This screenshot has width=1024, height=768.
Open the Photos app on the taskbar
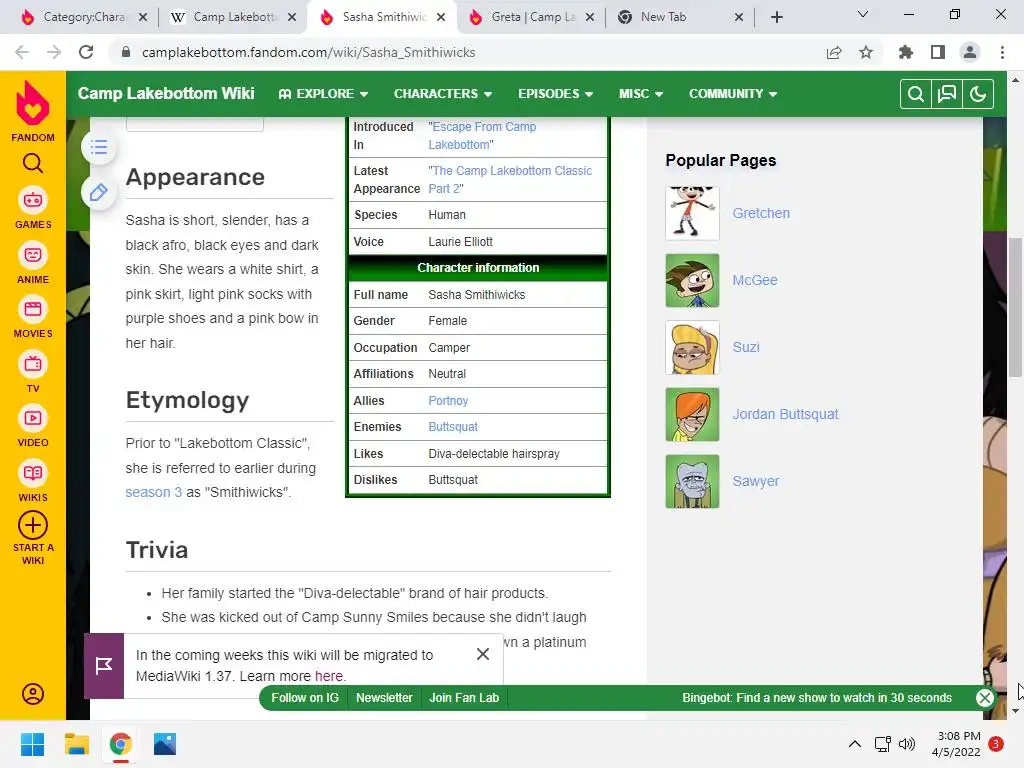tap(165, 744)
